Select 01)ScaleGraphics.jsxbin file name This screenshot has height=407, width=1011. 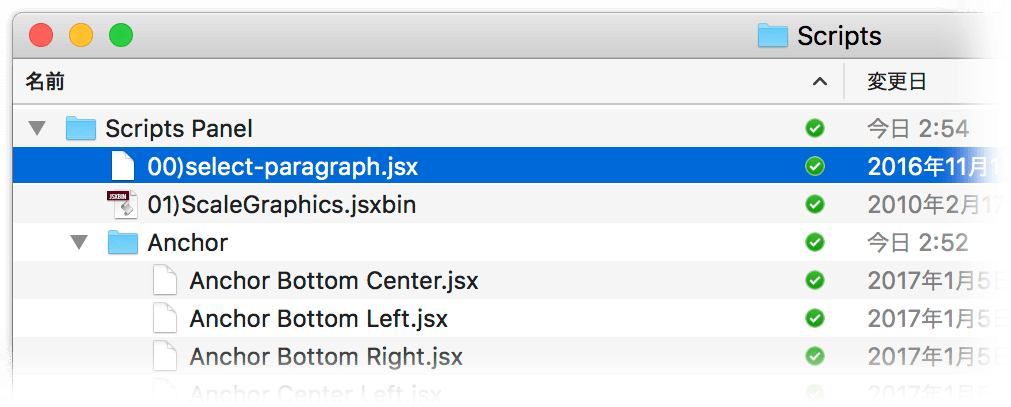pyautogui.click(x=282, y=205)
